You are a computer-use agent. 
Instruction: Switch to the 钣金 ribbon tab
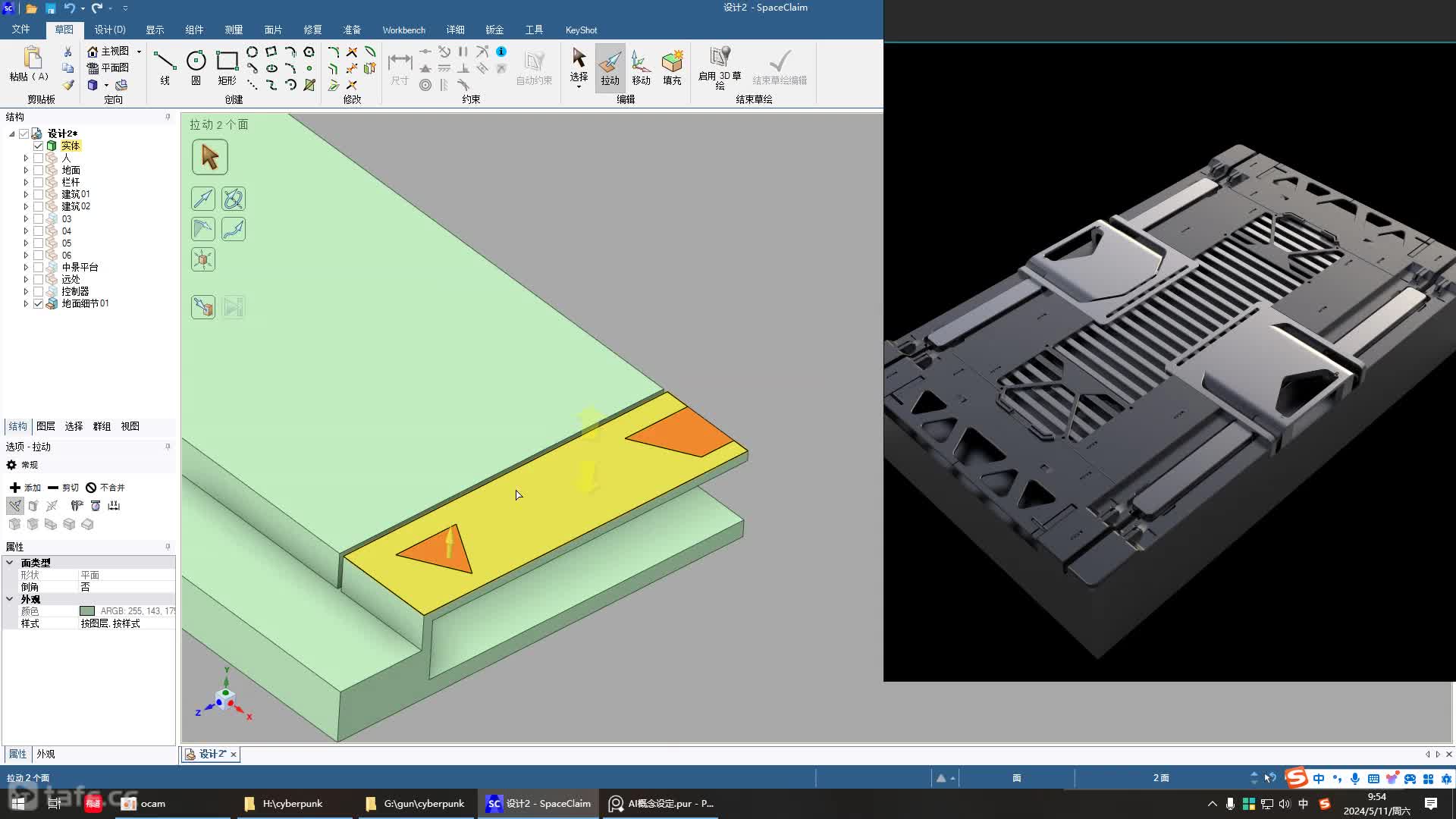494,30
